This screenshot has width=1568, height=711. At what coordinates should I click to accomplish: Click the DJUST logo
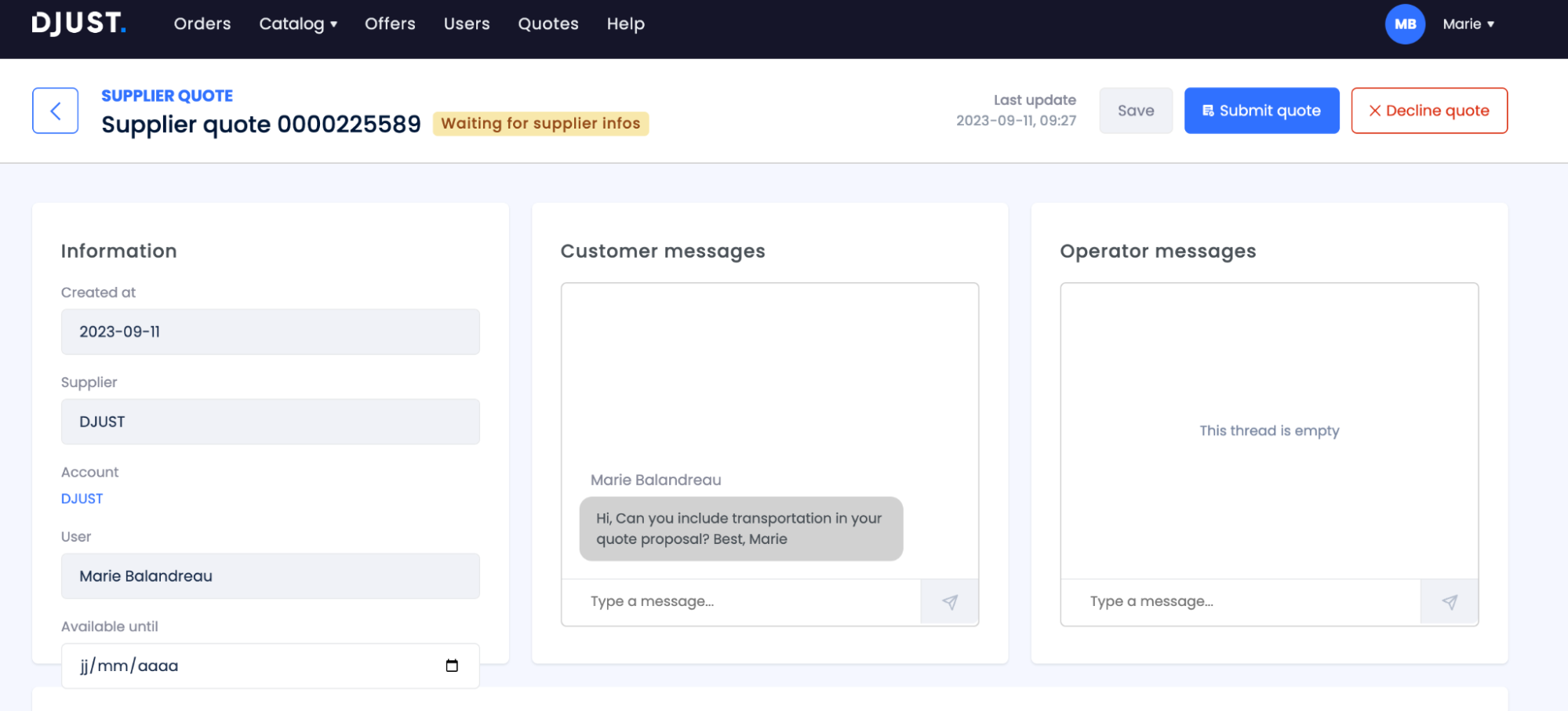click(78, 24)
